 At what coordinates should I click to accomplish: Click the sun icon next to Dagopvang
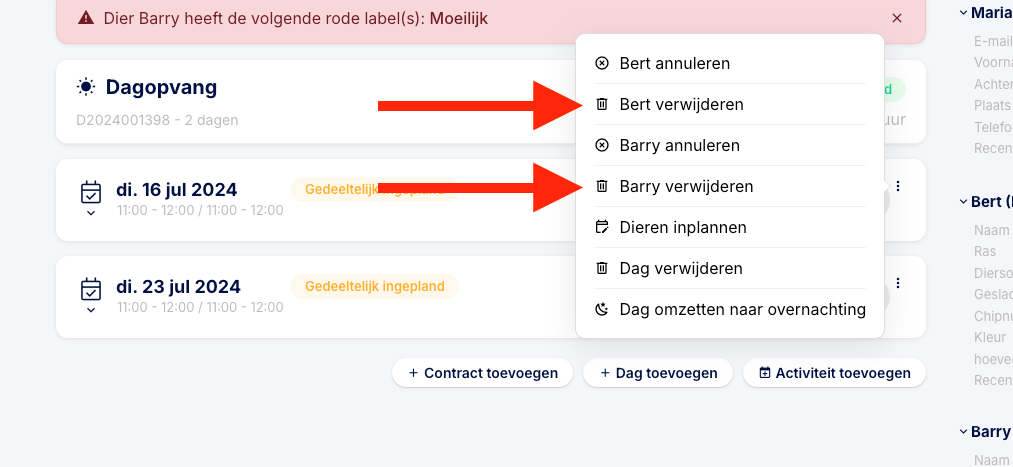tap(87, 87)
